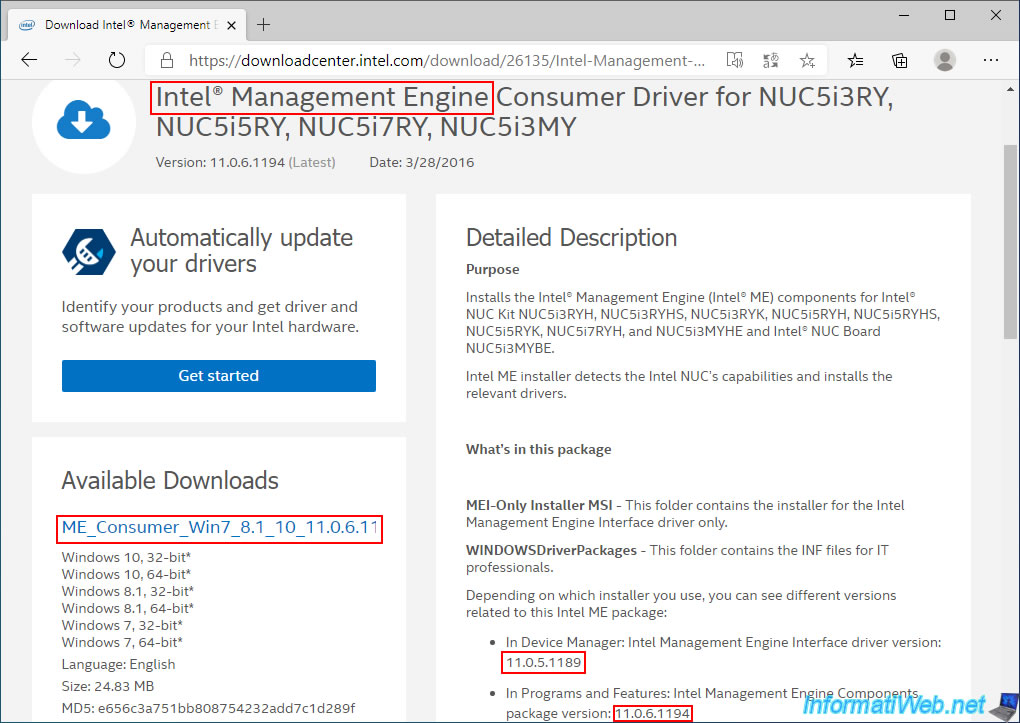Click the Get started button
1020x723 pixels.
219,375
